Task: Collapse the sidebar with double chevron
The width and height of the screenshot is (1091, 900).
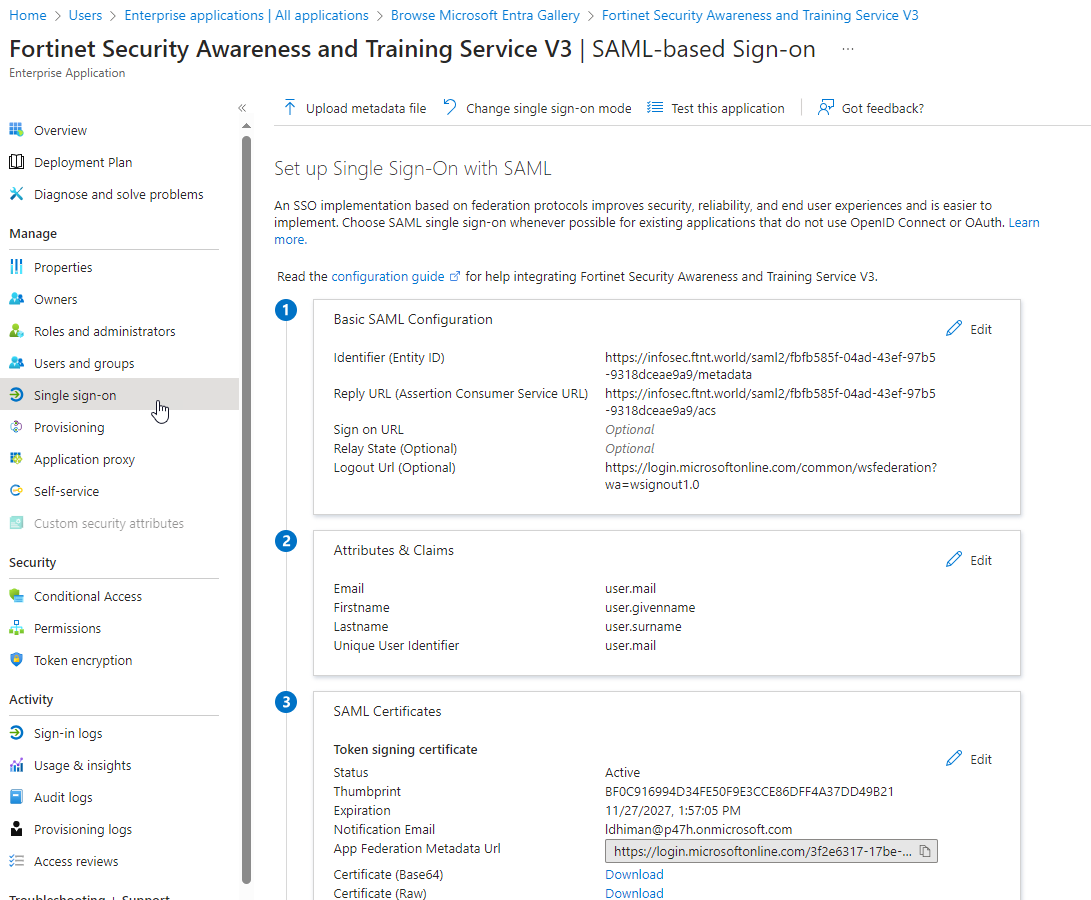Action: [x=242, y=108]
